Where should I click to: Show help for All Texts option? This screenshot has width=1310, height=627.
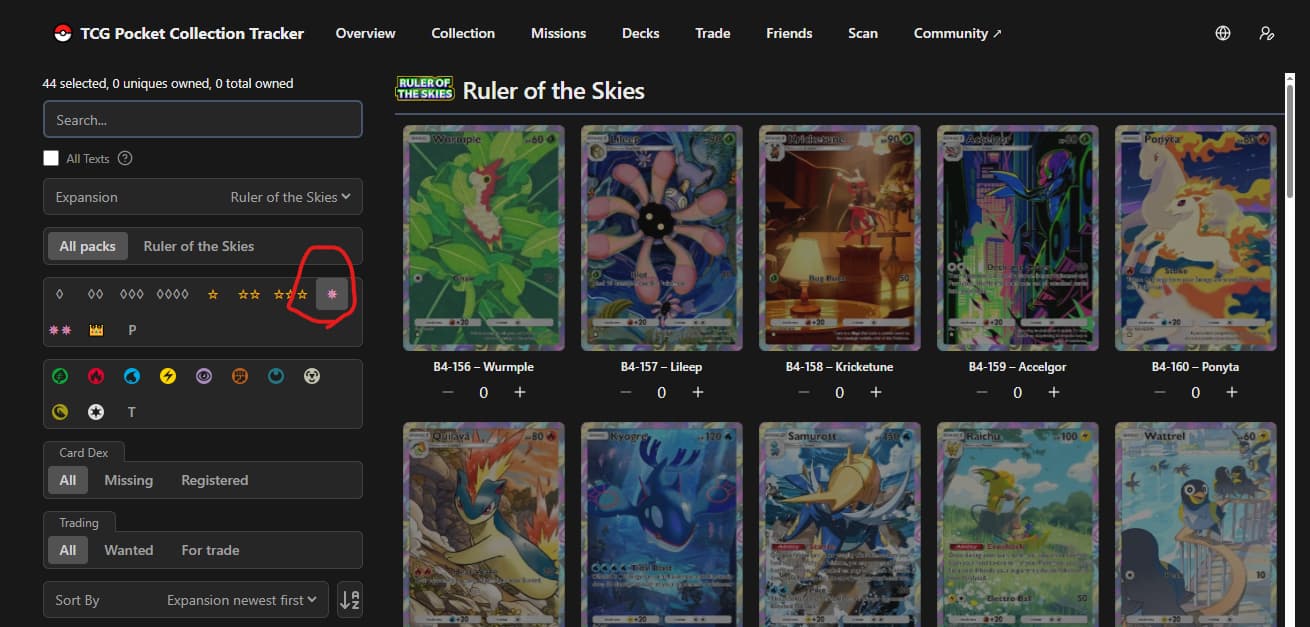[x=125, y=158]
